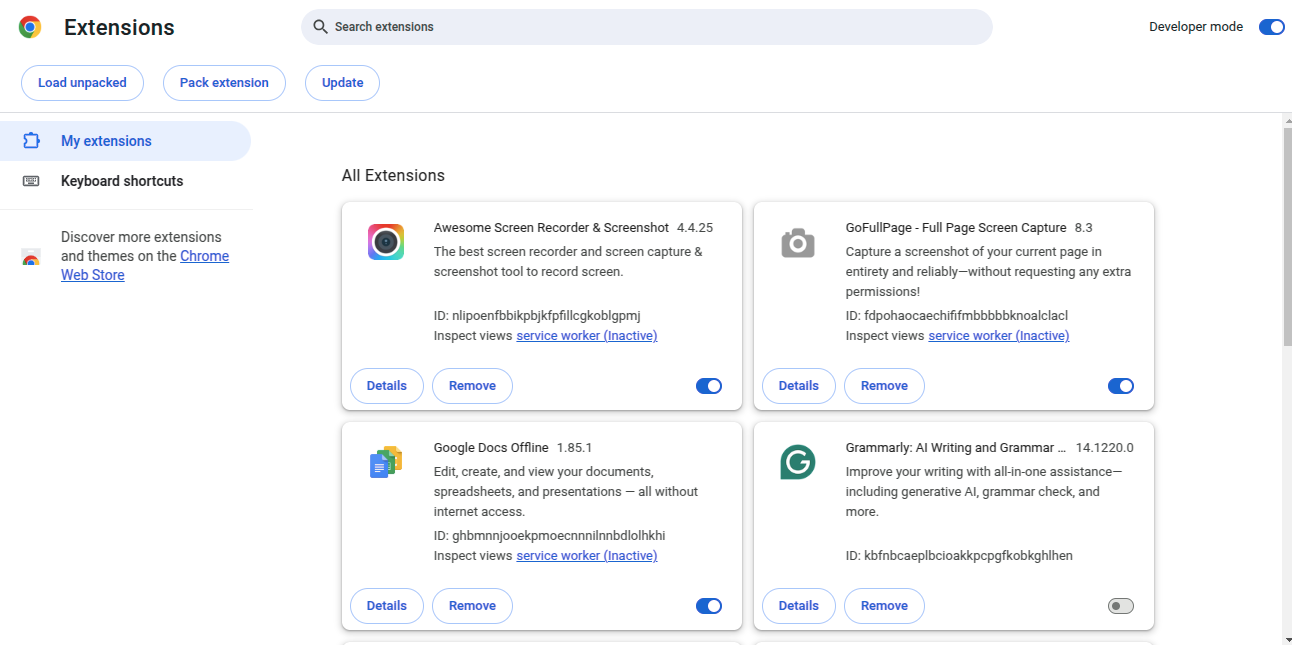Viewport: 1292px width, 645px height.
Task: Click the vertical page scrollbar thumb
Action: [x=1286, y=237]
